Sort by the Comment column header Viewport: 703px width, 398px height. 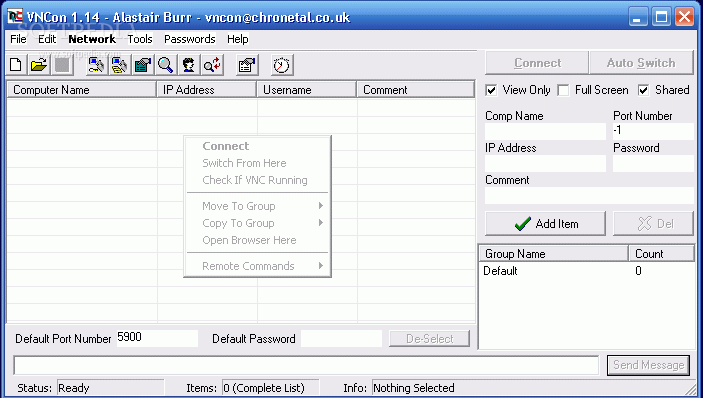[x=416, y=90]
